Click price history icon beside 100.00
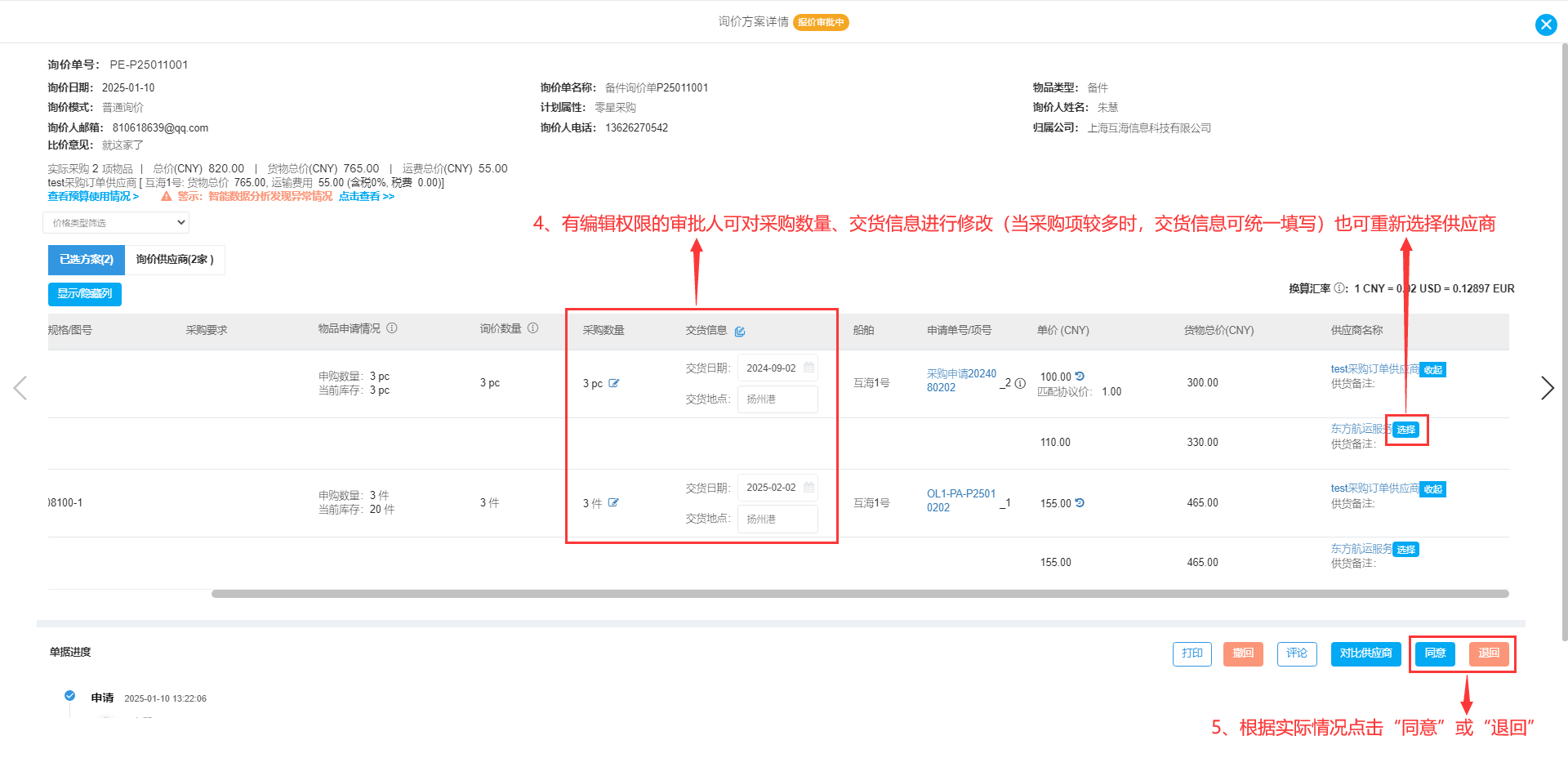The image size is (1568, 767). (1080, 377)
